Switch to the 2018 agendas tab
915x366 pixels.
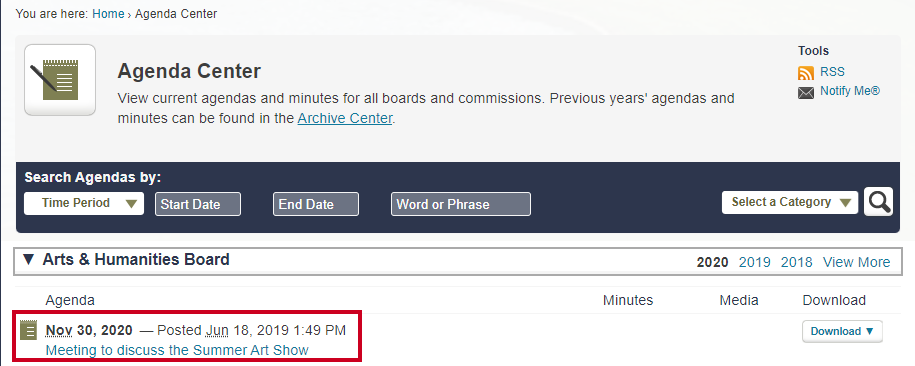click(x=797, y=262)
